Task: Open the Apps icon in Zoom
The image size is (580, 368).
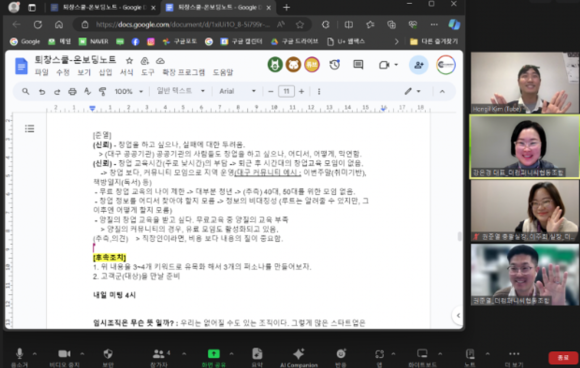Action: (379, 354)
